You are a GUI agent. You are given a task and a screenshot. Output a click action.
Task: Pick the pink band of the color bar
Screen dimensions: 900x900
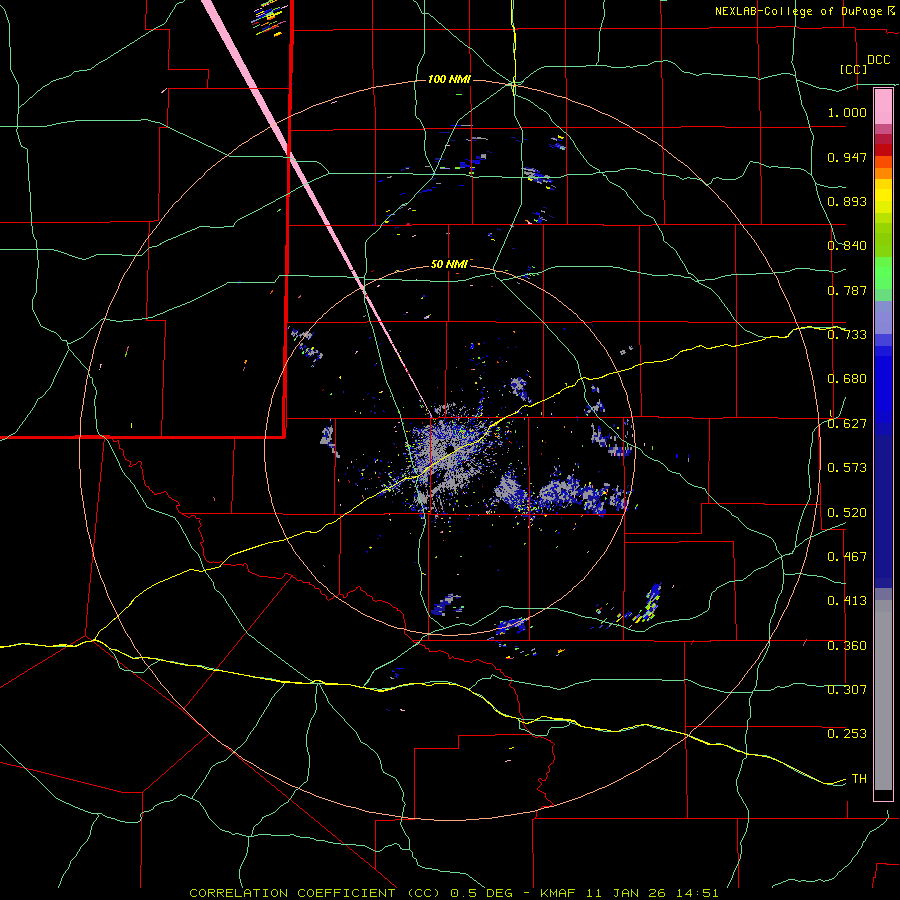(883, 107)
